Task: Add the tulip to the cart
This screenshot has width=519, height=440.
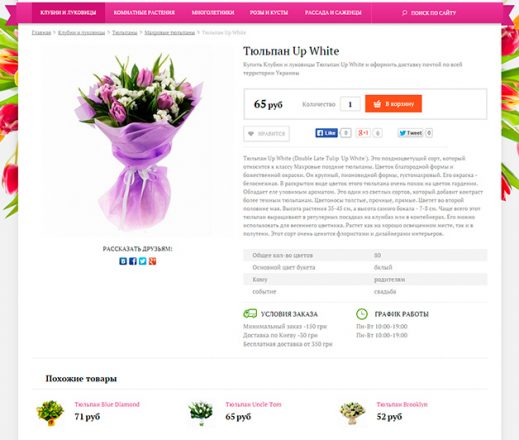Action: (x=393, y=104)
